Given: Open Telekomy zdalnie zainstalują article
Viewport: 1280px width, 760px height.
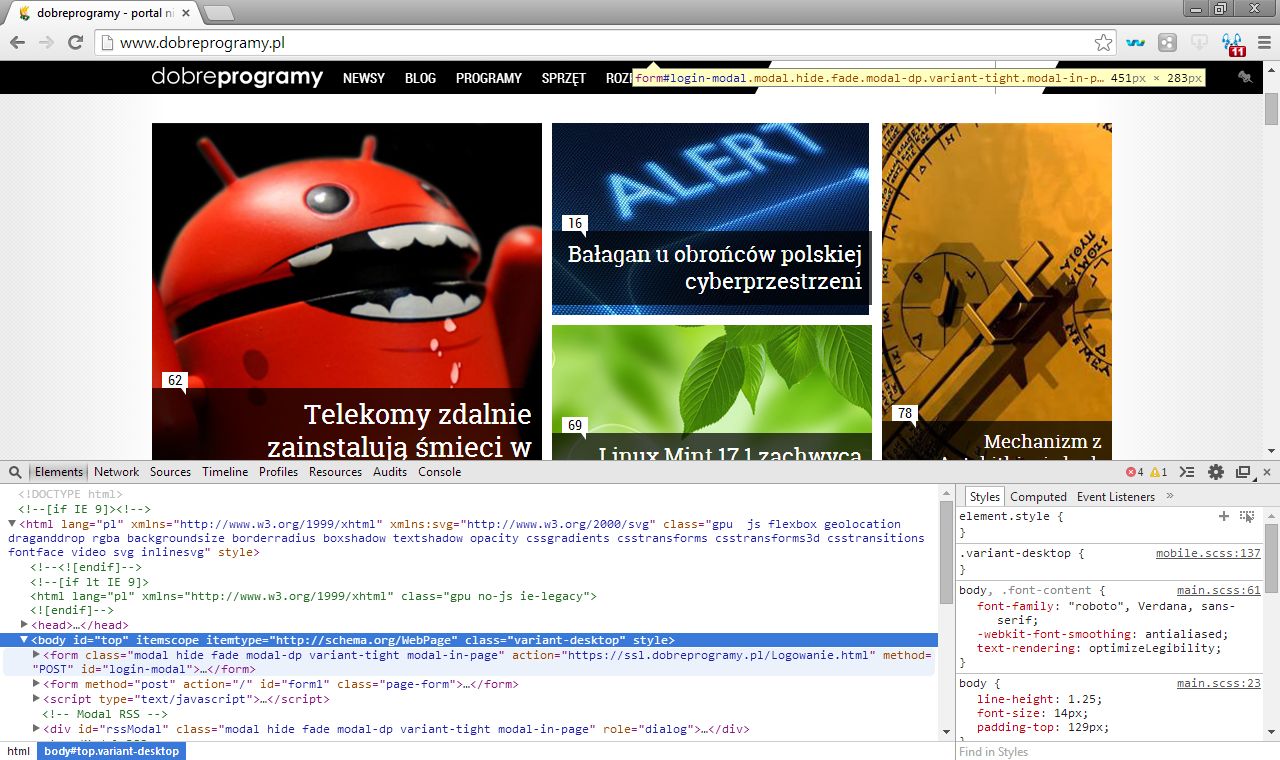Looking at the screenshot, I should coord(399,429).
